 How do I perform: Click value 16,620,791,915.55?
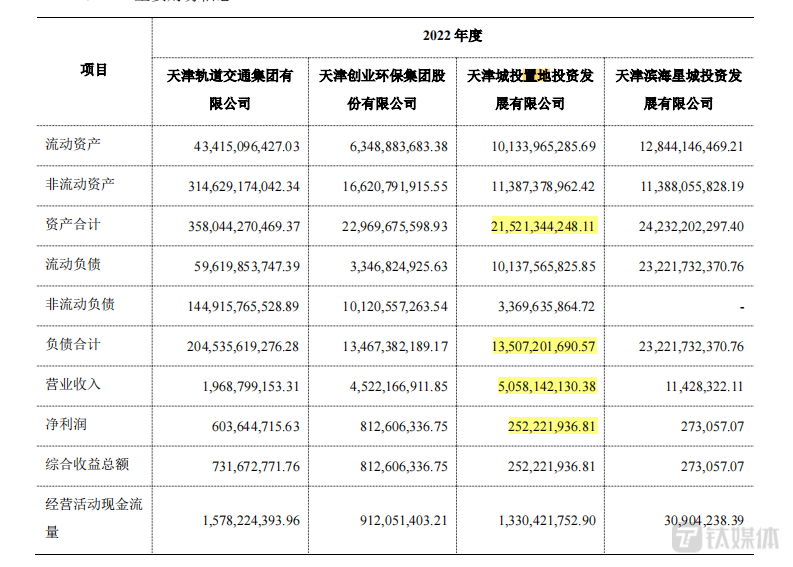pyautogui.click(x=395, y=187)
